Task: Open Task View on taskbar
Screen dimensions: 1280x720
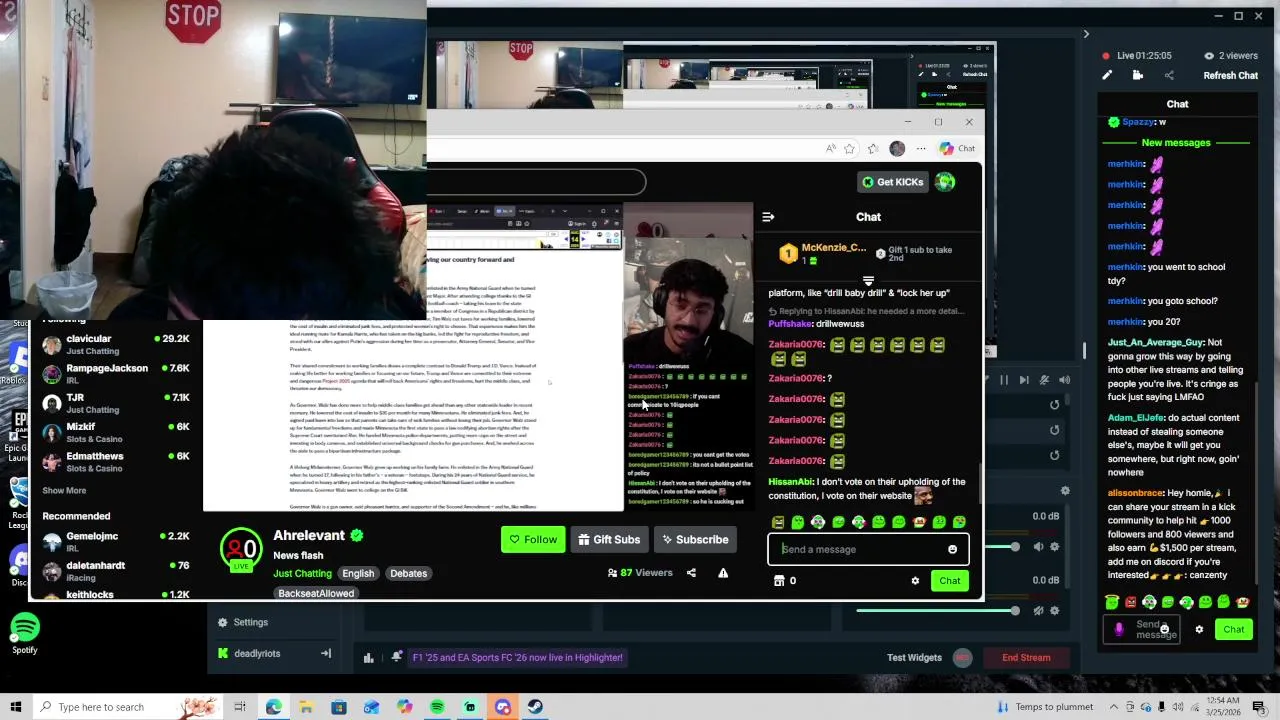Action: coord(240,707)
